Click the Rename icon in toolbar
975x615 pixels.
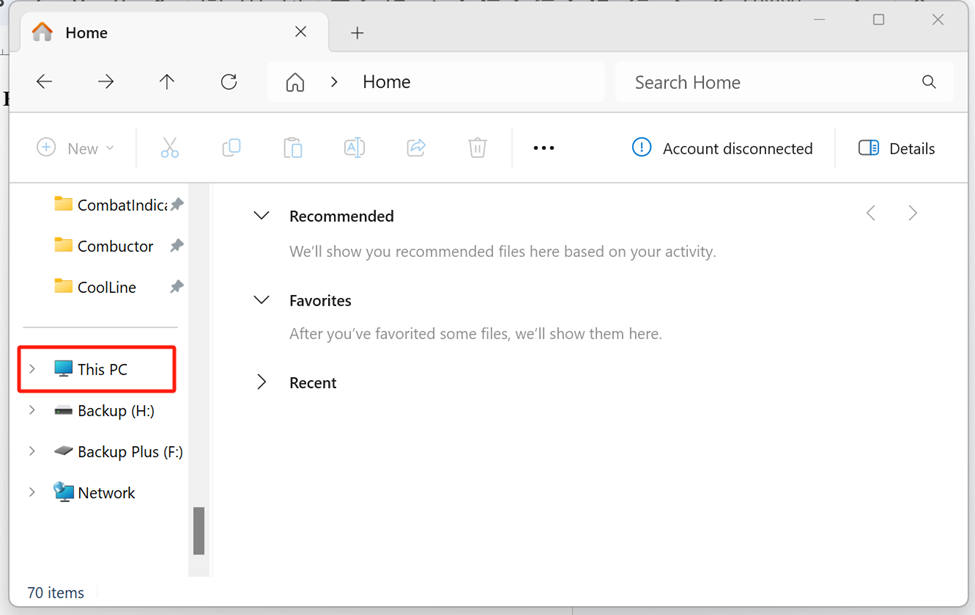click(354, 148)
